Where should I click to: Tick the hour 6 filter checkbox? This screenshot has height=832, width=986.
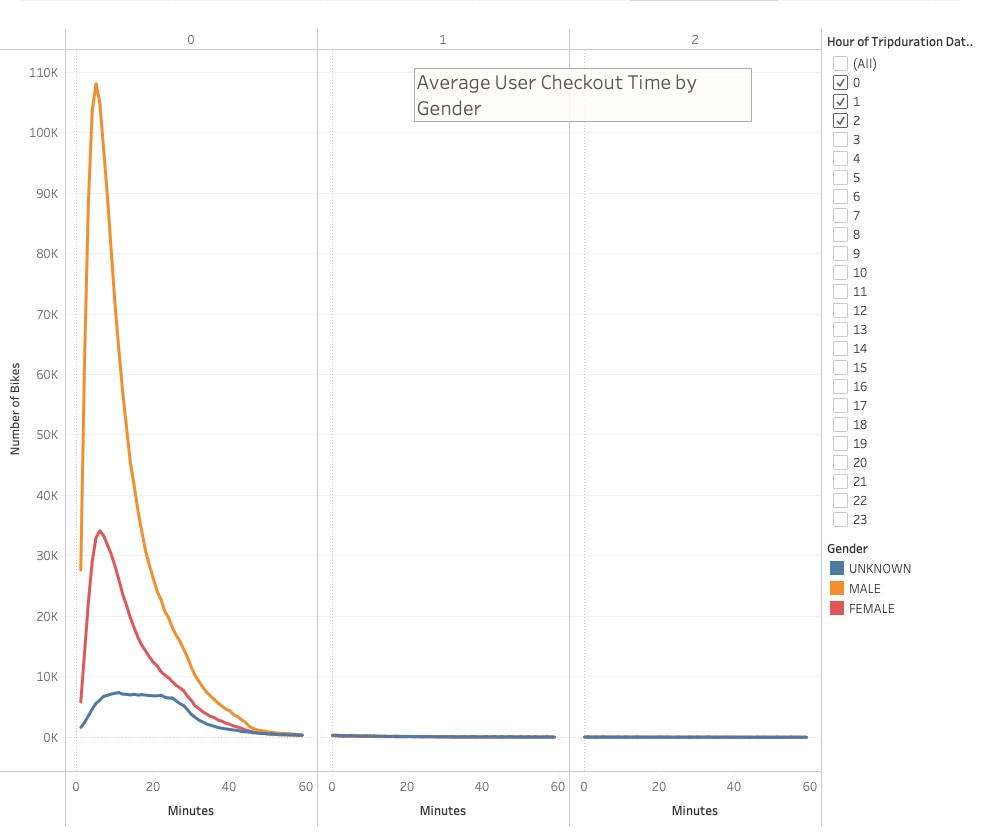(840, 196)
